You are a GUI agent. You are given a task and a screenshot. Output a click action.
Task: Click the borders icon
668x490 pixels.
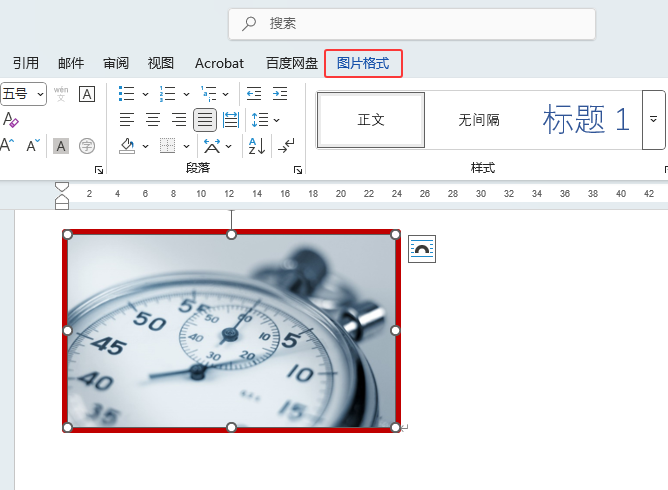tap(167, 146)
